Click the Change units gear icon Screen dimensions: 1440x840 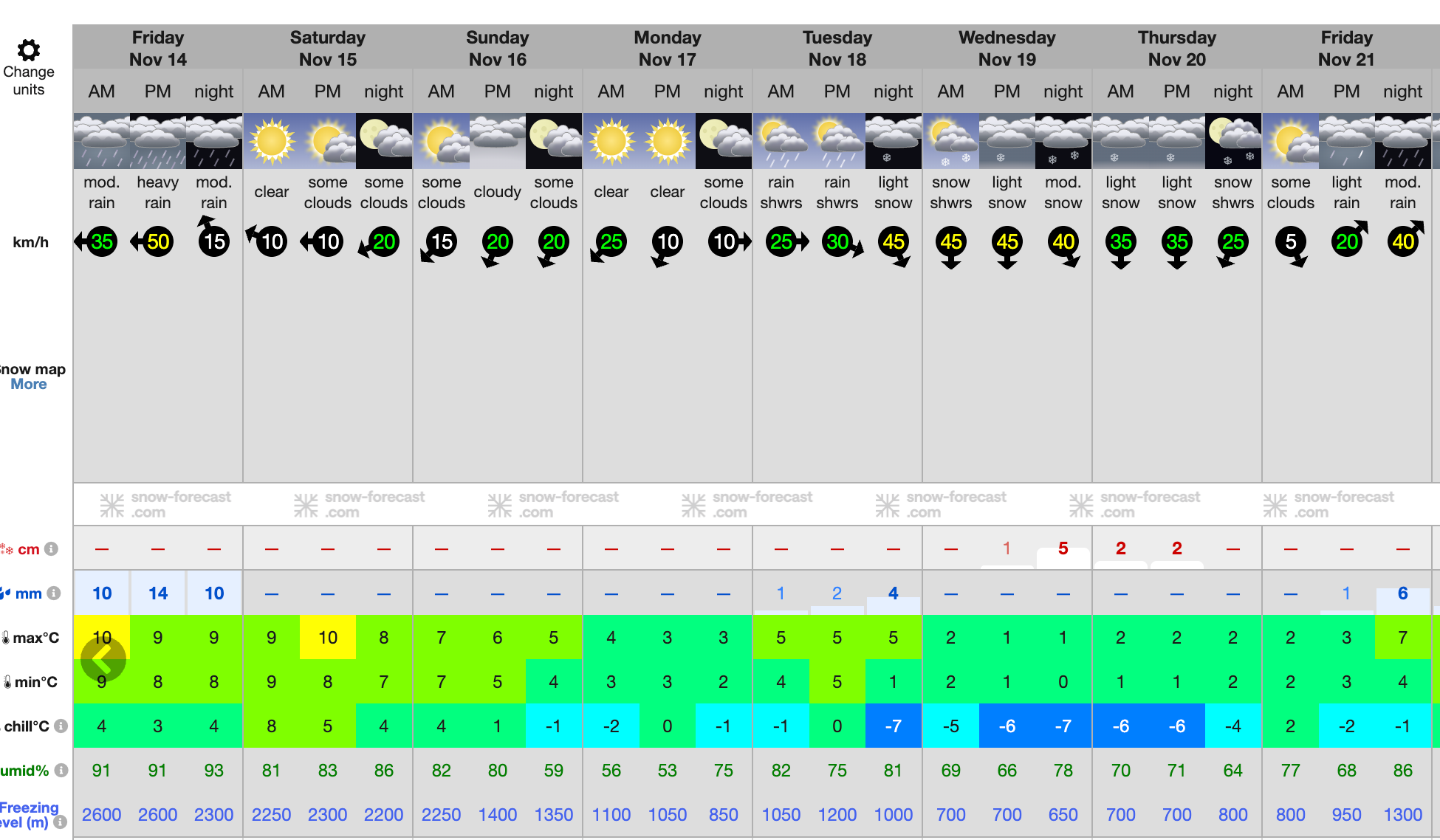[x=28, y=51]
